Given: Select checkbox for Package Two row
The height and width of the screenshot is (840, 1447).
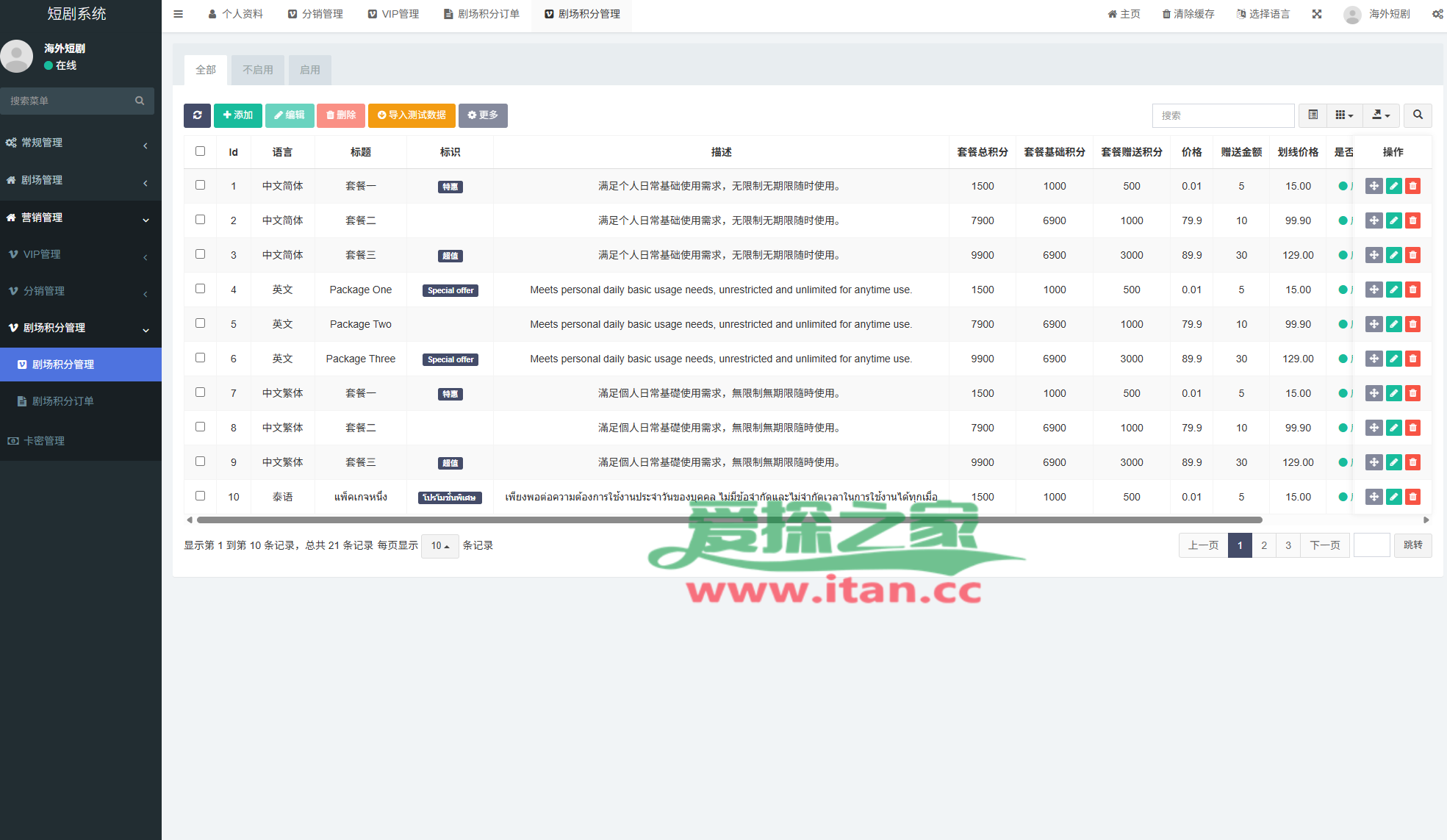Looking at the screenshot, I should click(x=200, y=323).
